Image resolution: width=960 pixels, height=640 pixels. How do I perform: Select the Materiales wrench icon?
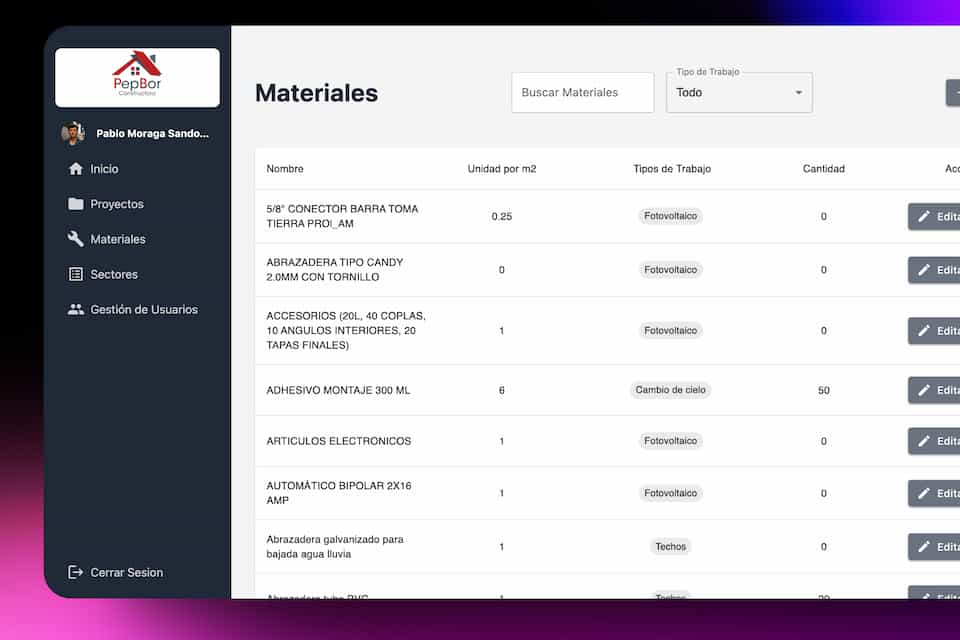(74, 238)
